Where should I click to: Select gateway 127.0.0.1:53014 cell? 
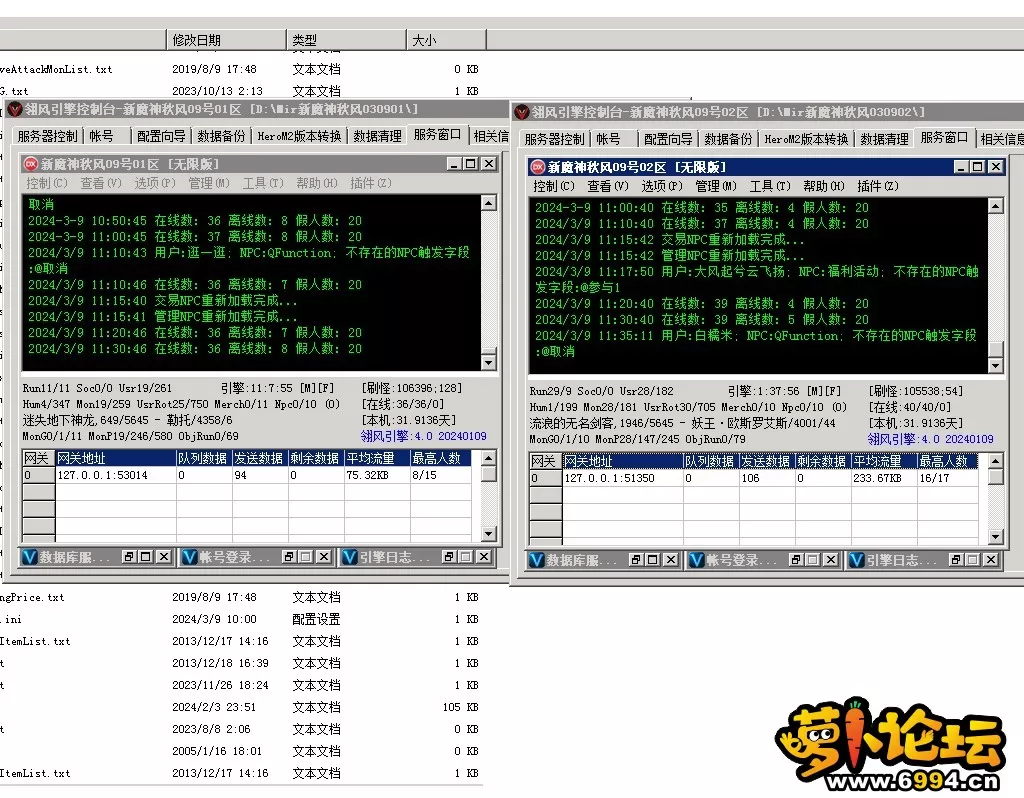pos(116,475)
